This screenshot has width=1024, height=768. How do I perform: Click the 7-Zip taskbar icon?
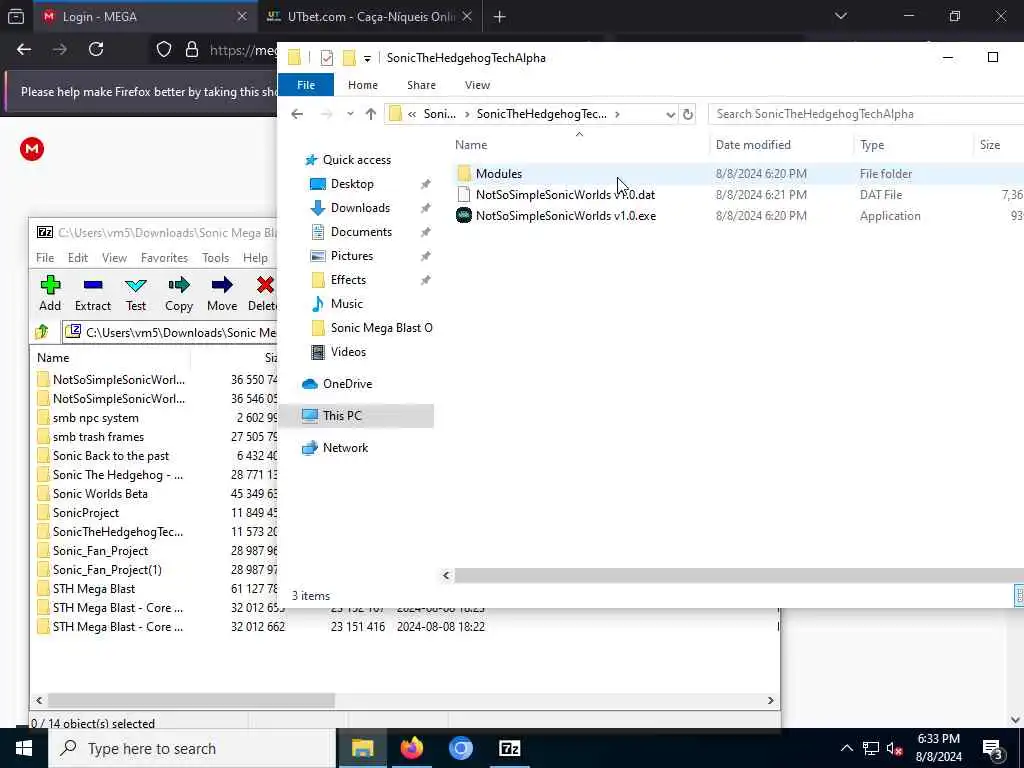click(509, 748)
